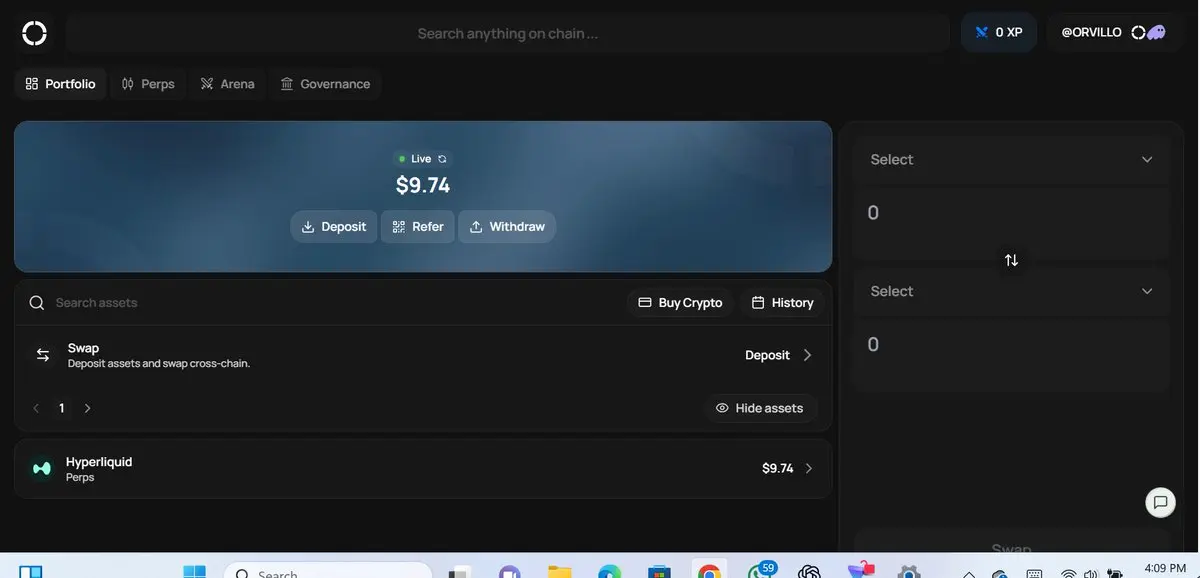Click the Withdraw button
Viewport: 1200px width, 578px height.
tap(507, 227)
